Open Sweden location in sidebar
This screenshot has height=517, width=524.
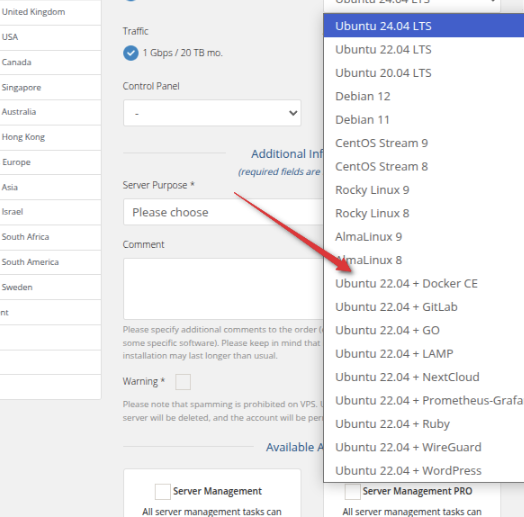[x=50, y=287]
